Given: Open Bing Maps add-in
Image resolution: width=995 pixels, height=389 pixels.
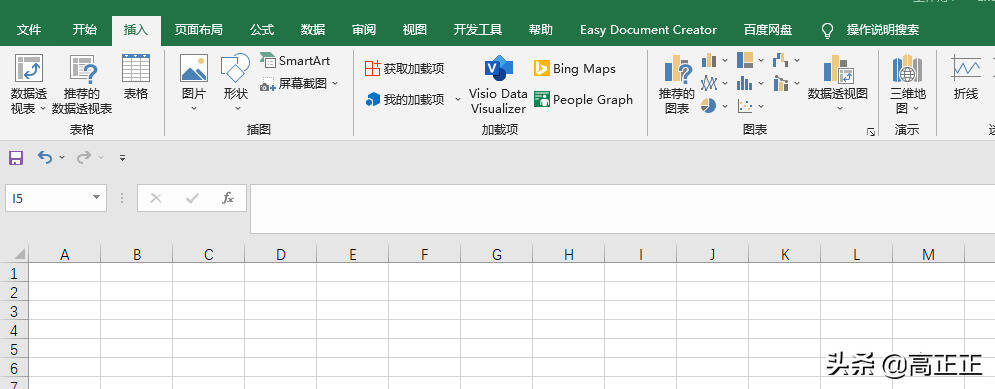Looking at the screenshot, I should 575,69.
